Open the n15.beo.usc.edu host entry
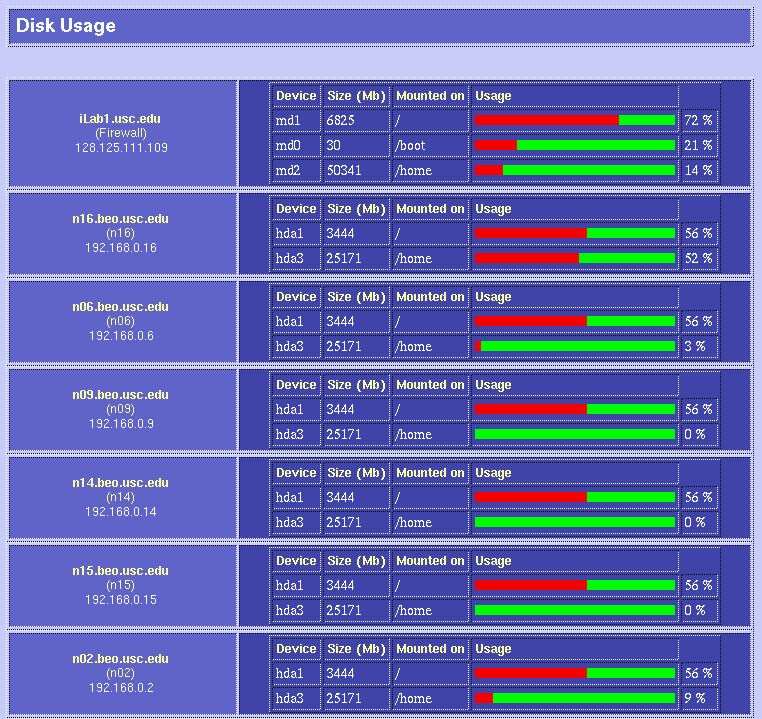Image resolution: width=762 pixels, height=719 pixels. click(x=120, y=571)
